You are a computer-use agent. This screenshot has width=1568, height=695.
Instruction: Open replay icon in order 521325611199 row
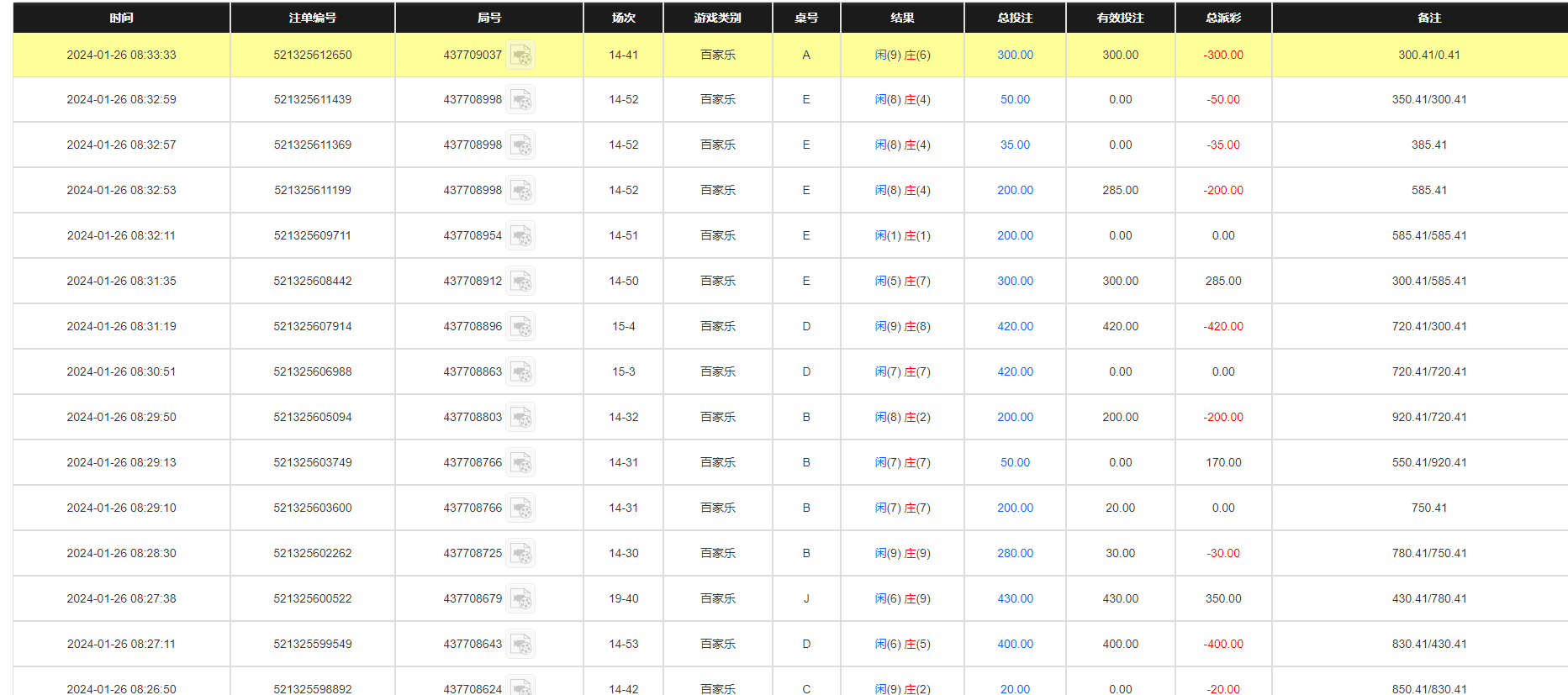coord(520,191)
